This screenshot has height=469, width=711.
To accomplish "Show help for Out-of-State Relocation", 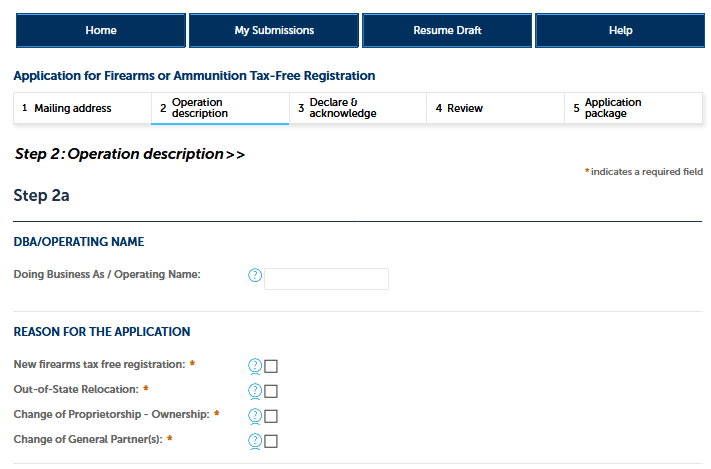I will click(254, 391).
